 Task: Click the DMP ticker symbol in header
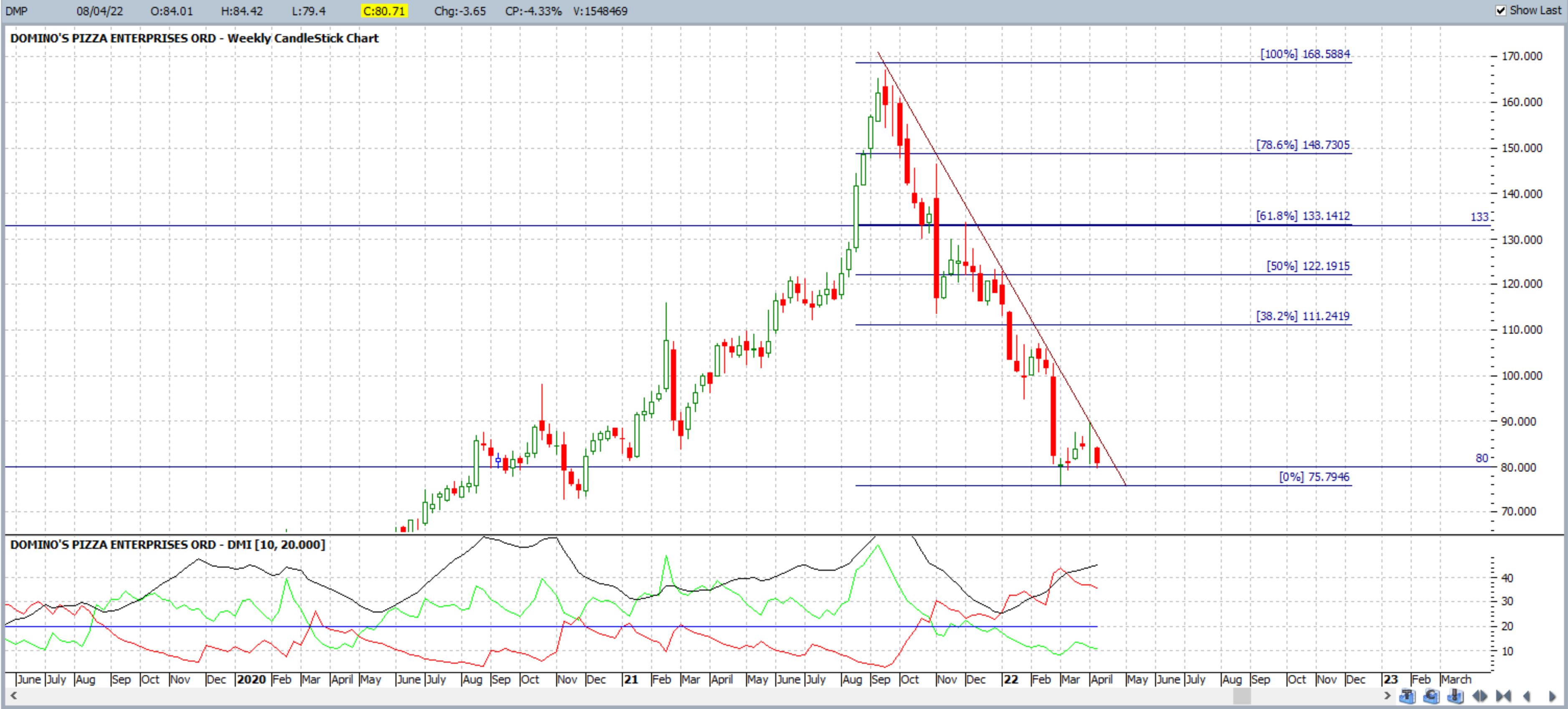16,11
